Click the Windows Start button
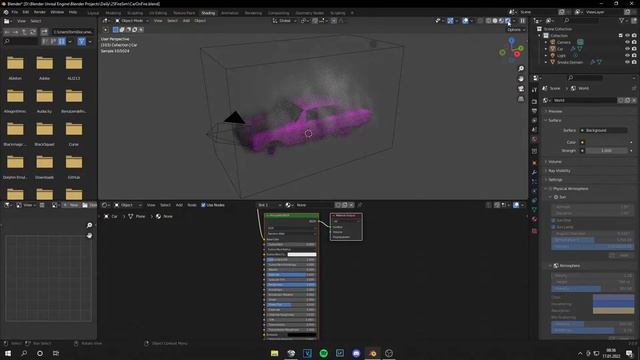Viewport: 640px width, 360px height. (8, 353)
